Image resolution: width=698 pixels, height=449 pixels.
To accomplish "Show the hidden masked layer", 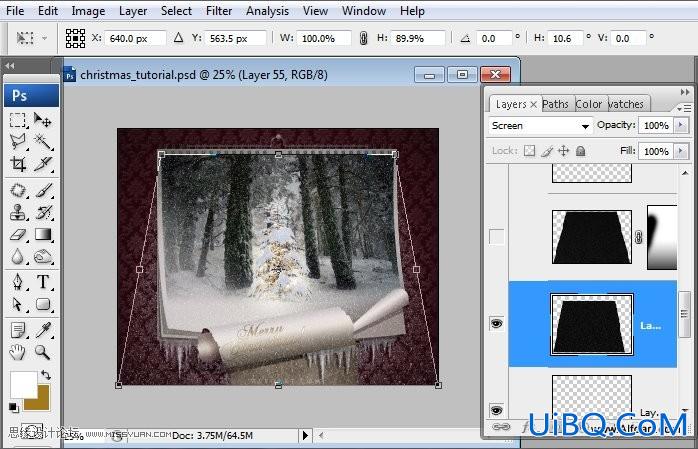I will pyautogui.click(x=496, y=237).
